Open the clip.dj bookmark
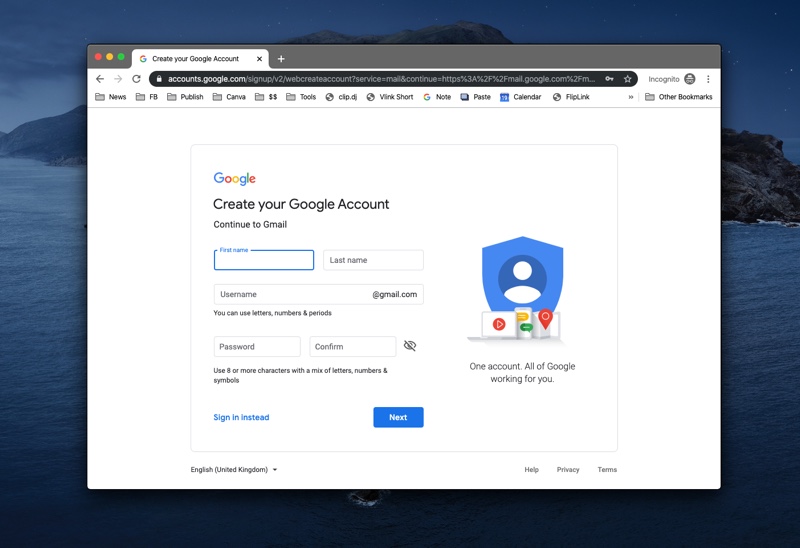800x548 pixels. tap(341, 96)
